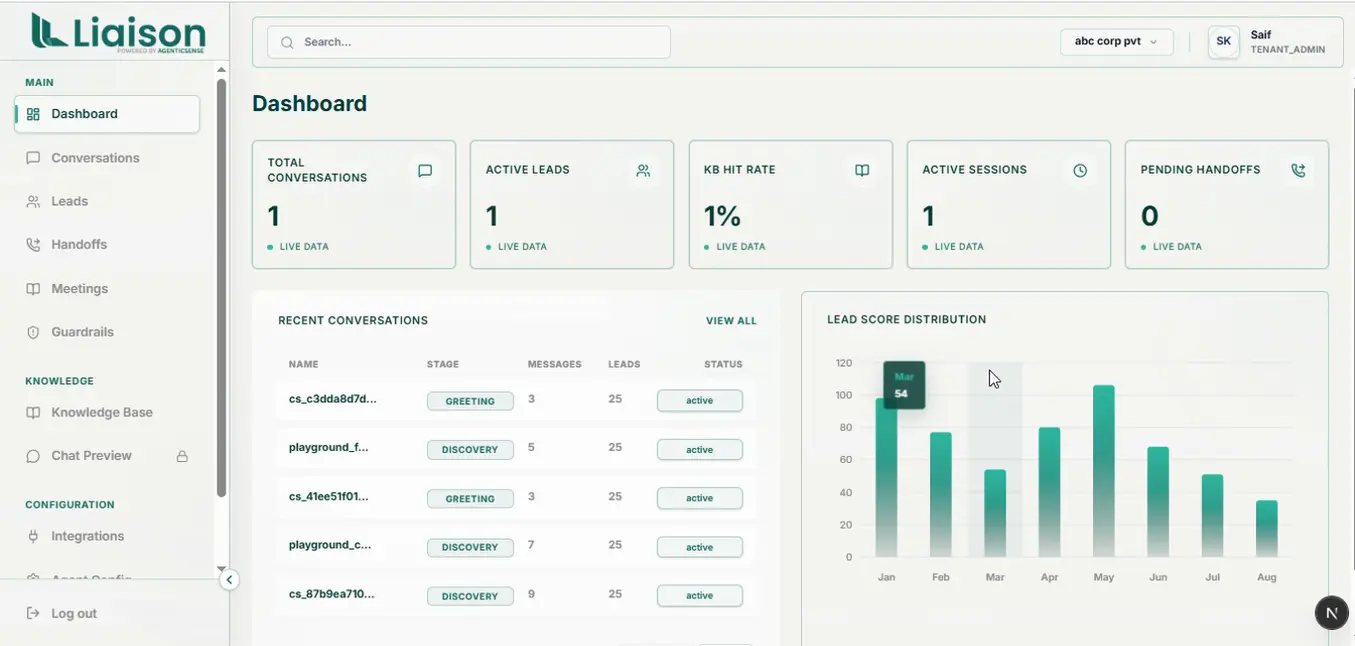The image size is (1355, 646).
Task: Click the Total Conversations chat icon
Action: click(425, 171)
